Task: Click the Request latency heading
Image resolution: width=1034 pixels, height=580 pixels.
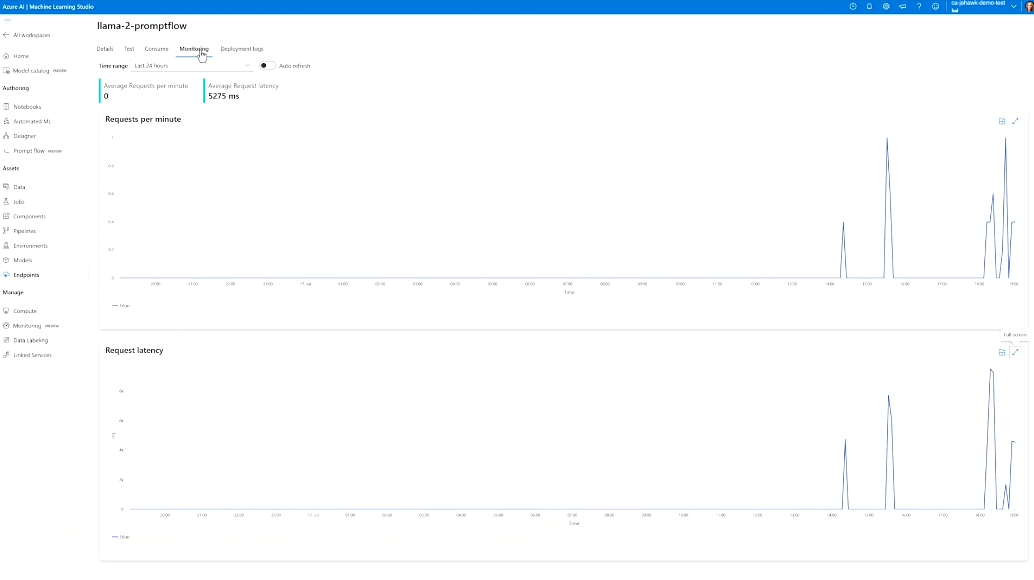Action: coord(135,350)
